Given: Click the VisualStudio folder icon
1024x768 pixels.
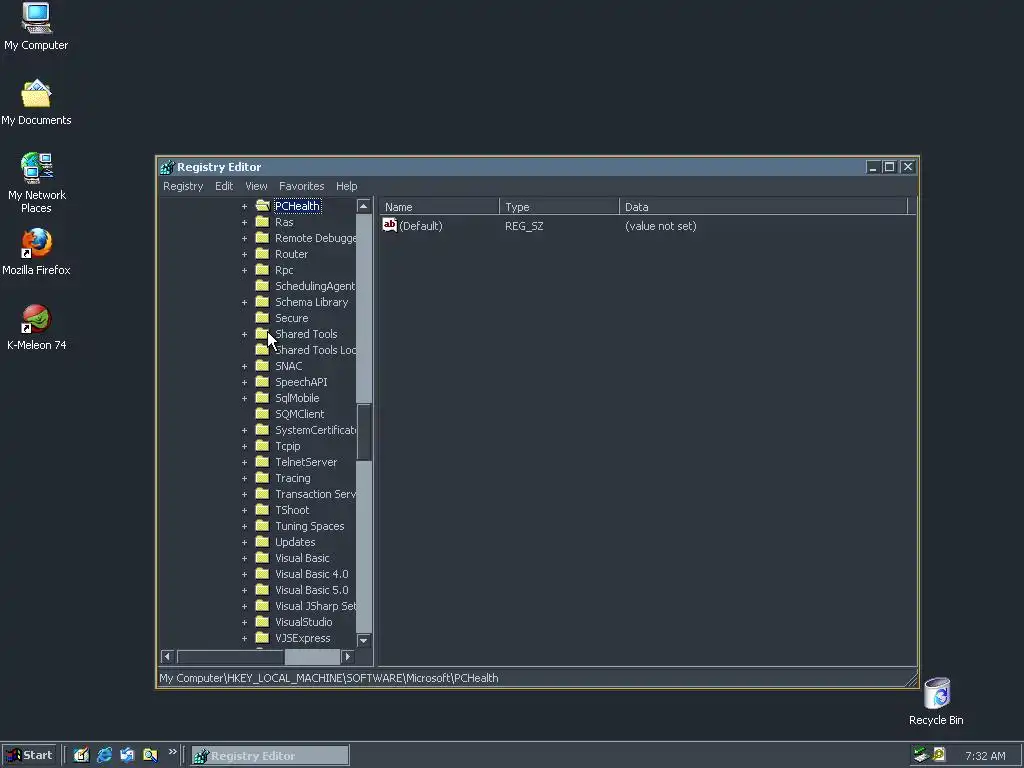Looking at the screenshot, I should [263, 622].
